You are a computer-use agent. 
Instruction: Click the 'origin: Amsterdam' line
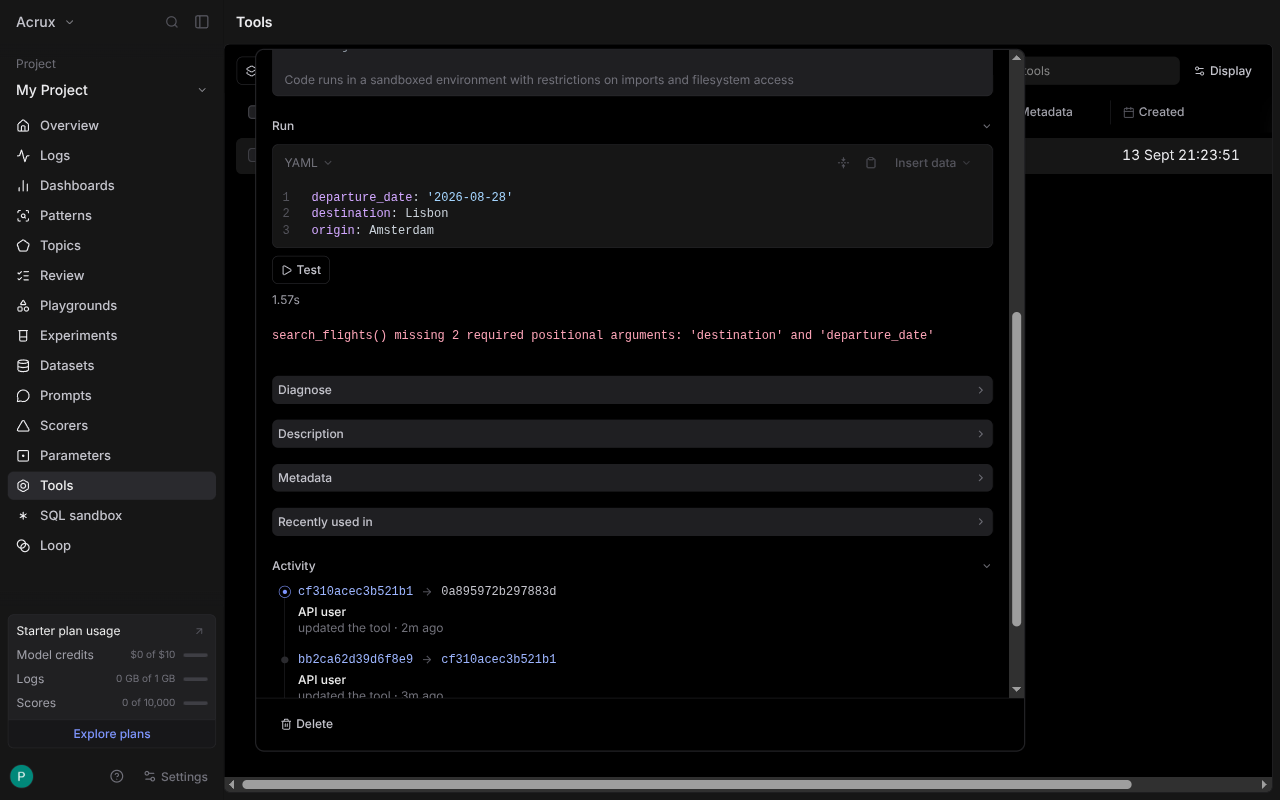(x=372, y=230)
